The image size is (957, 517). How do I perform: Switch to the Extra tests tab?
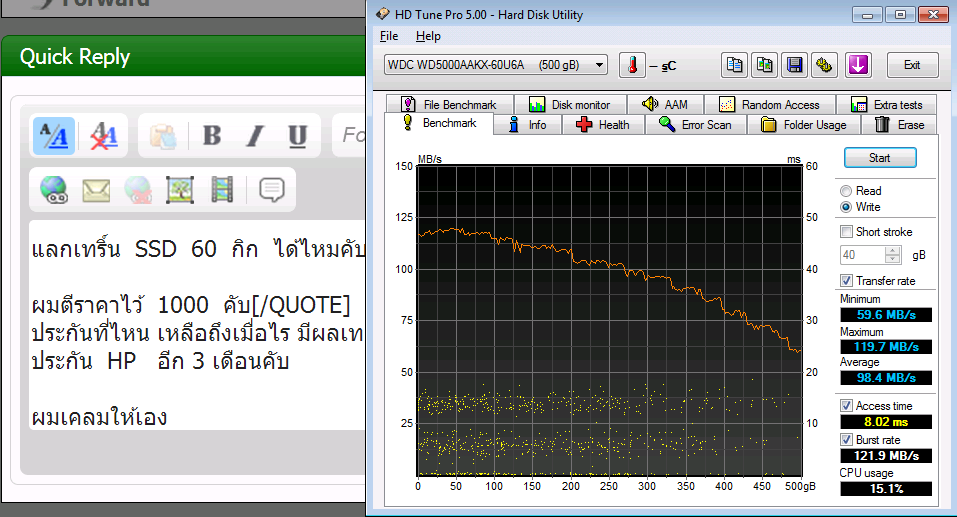coord(887,104)
